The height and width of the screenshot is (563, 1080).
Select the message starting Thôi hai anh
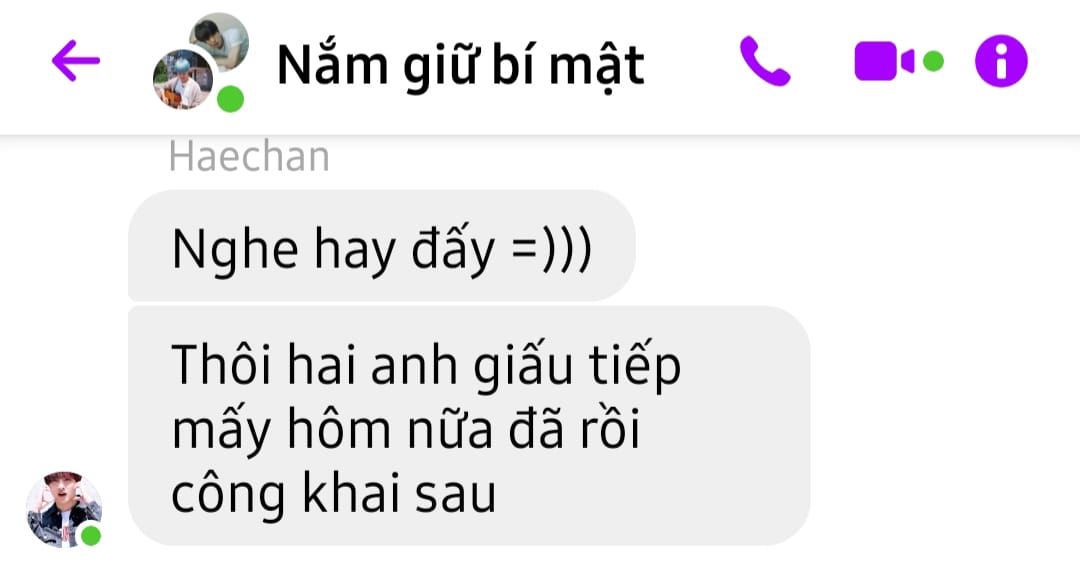[469, 426]
